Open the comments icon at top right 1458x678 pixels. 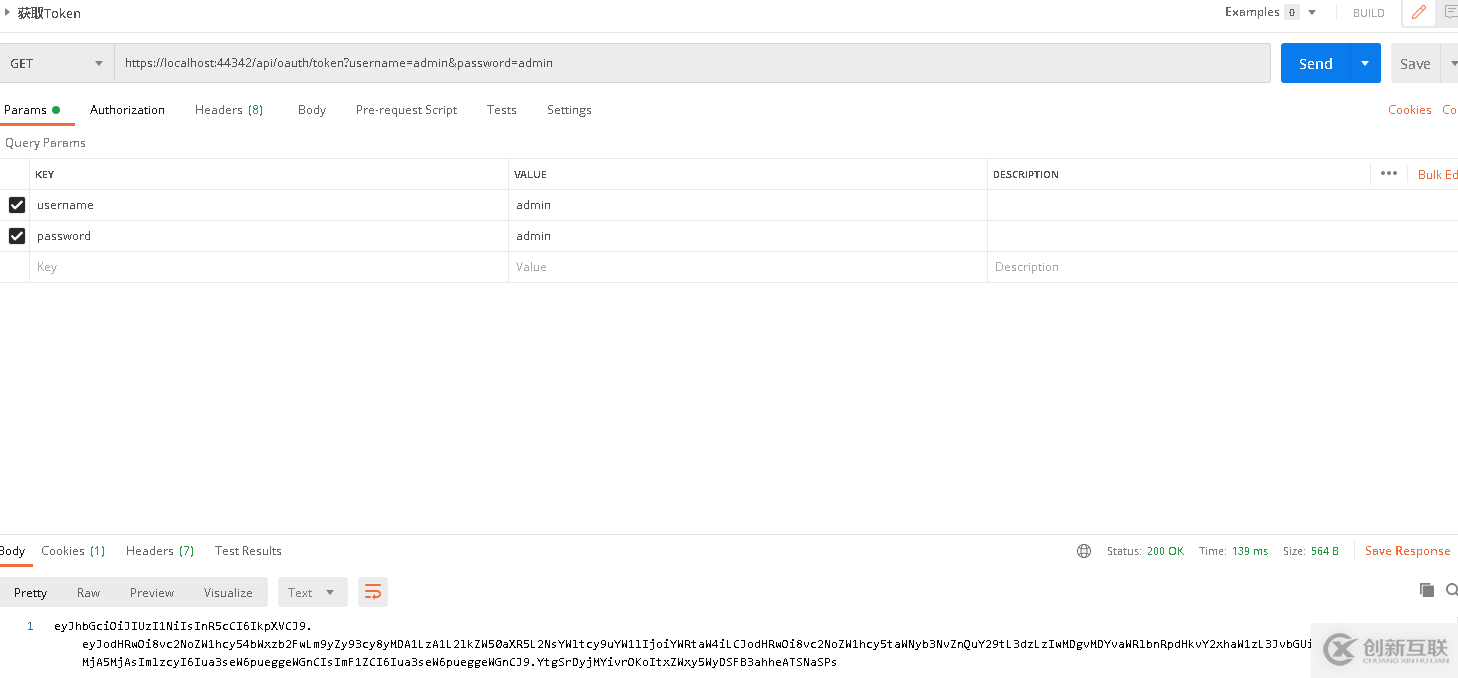click(x=1450, y=13)
